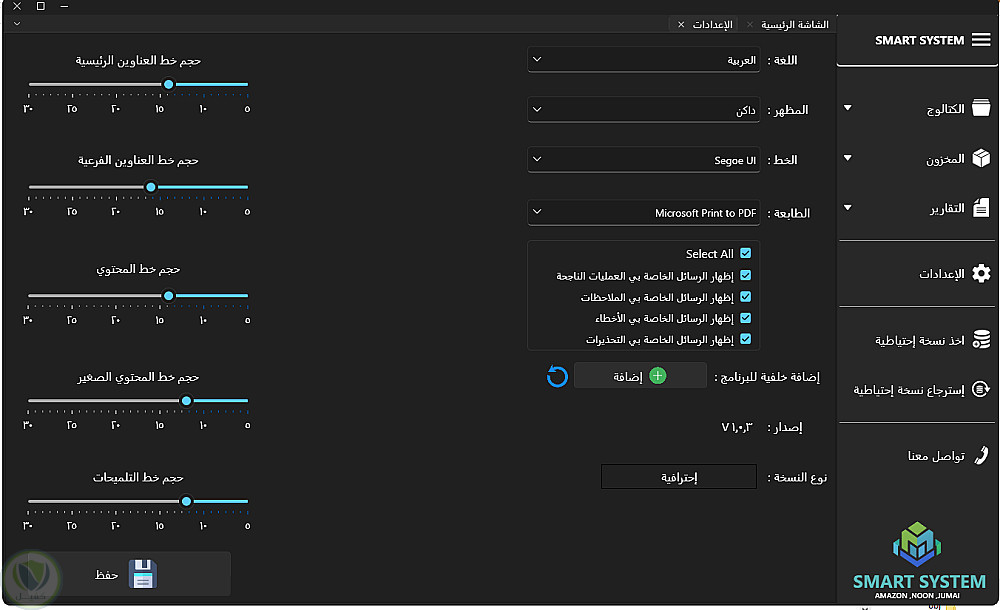Toggle the Select All checkbox
Image resolution: width=1000 pixels, height=610 pixels.
745,254
